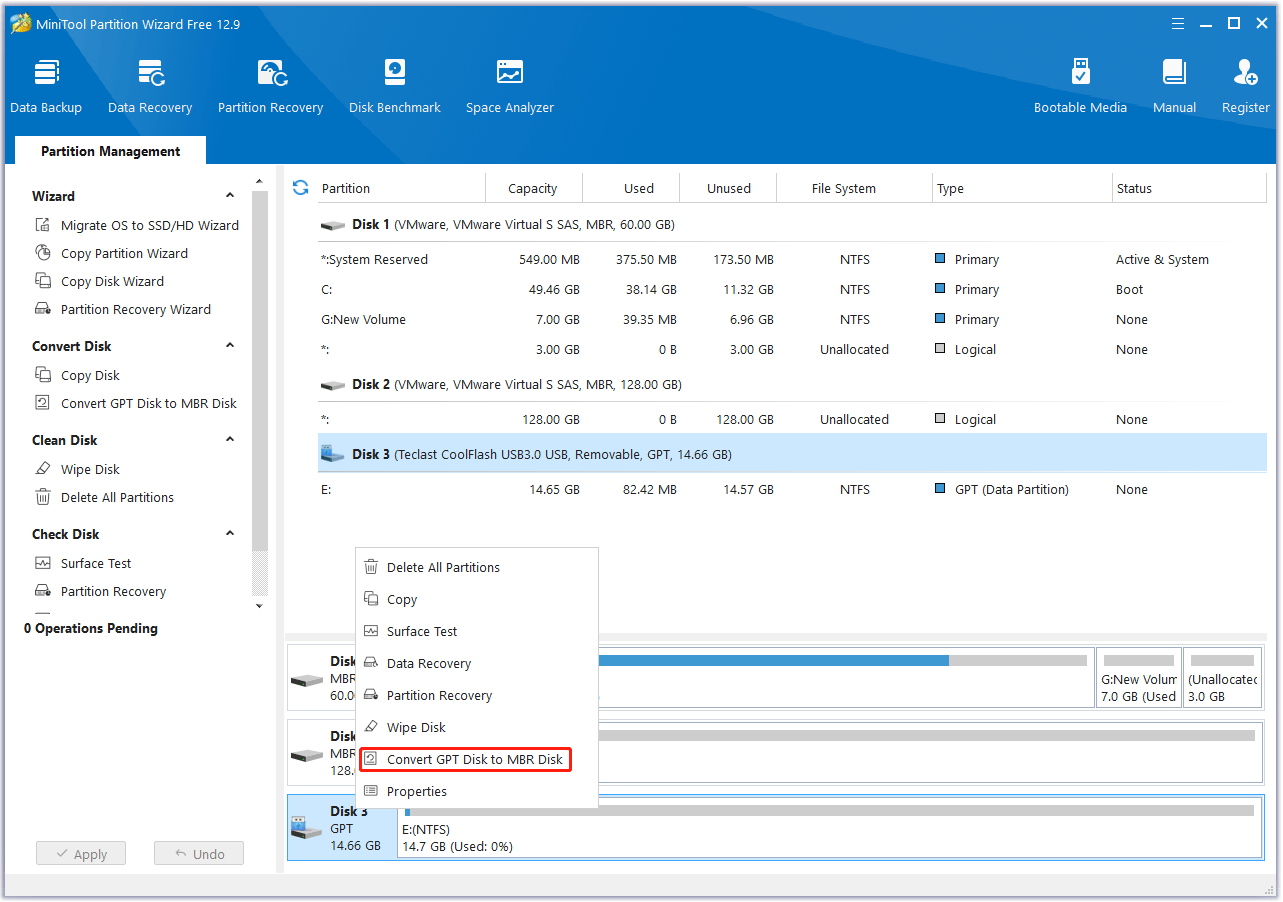
Task: Click Partition Recovery Wizard icon in sidebar
Action: (43, 309)
